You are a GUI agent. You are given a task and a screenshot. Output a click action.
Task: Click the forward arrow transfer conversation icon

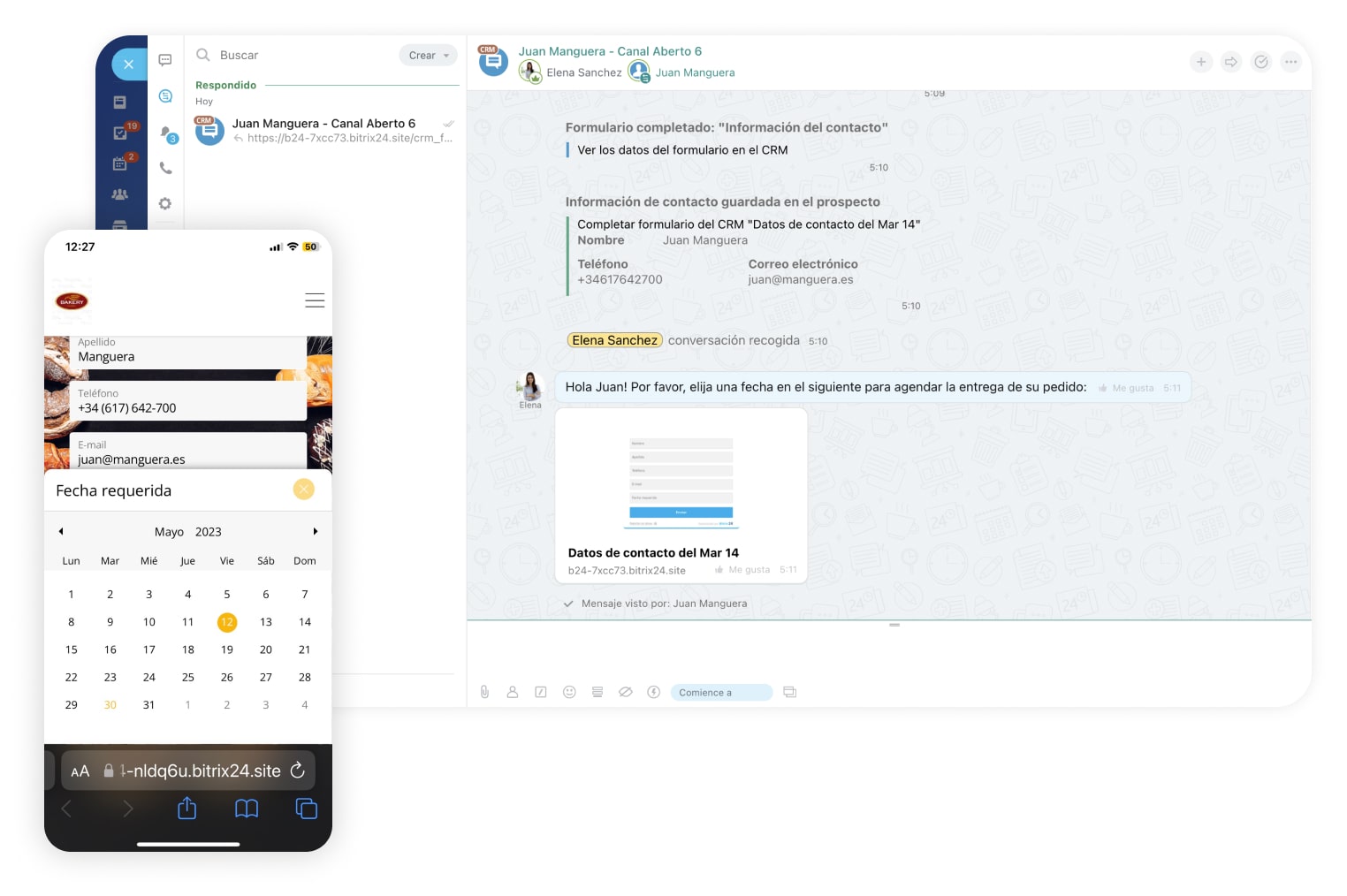tap(1230, 62)
